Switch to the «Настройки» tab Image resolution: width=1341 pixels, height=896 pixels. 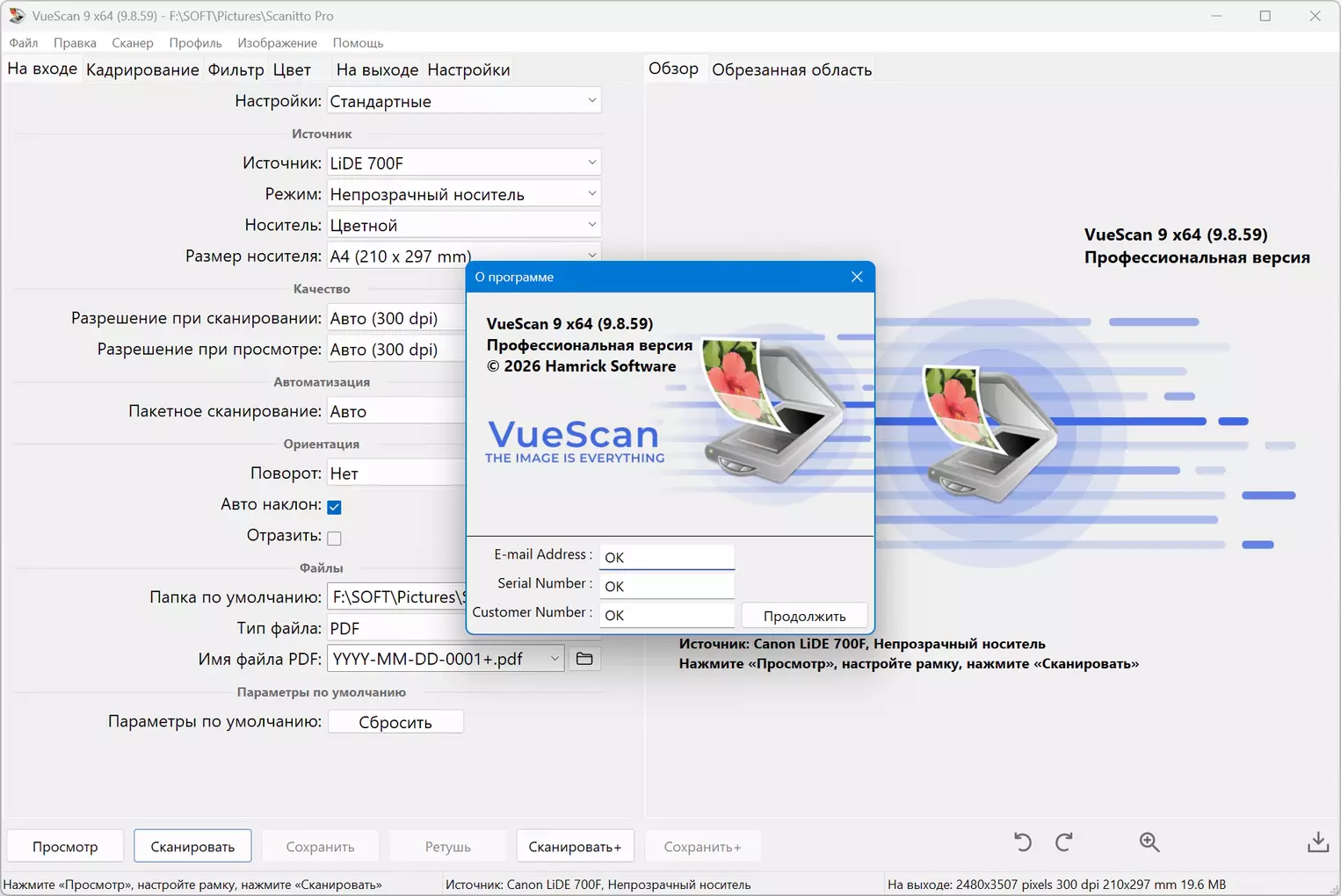[x=468, y=69]
